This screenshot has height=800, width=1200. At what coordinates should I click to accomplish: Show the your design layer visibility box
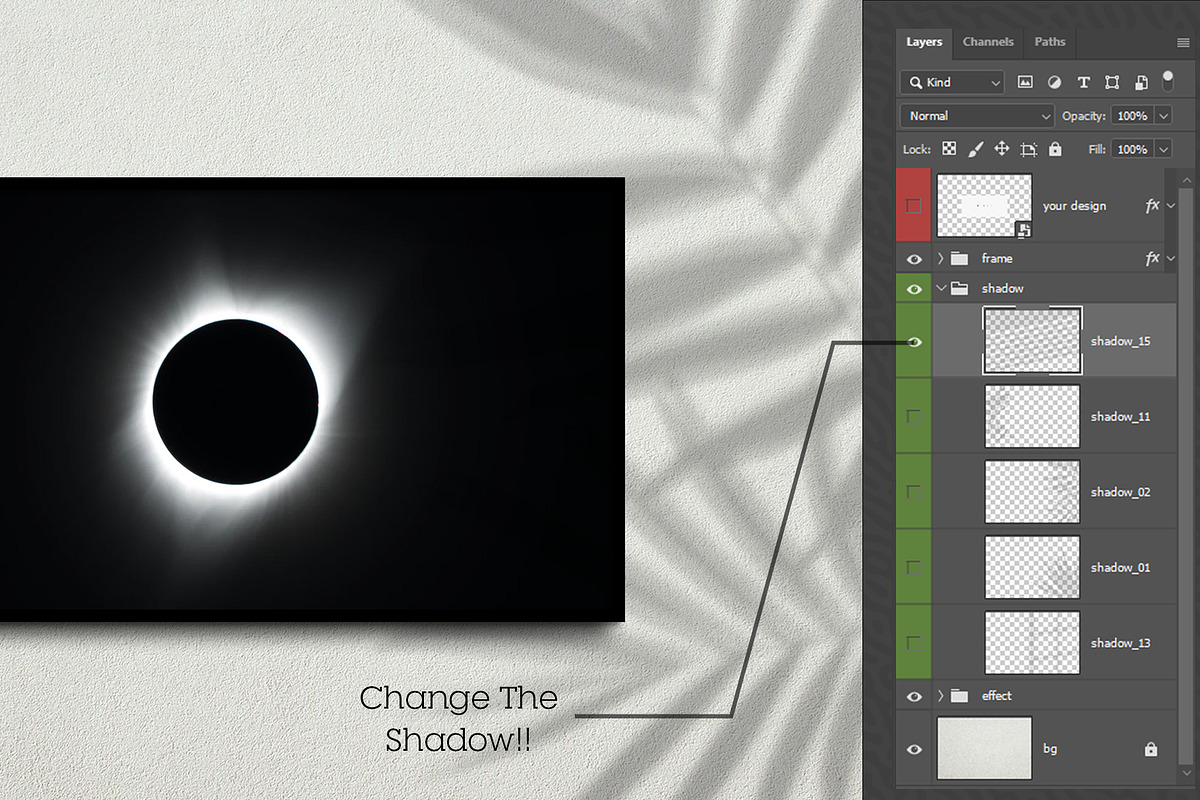(913, 206)
